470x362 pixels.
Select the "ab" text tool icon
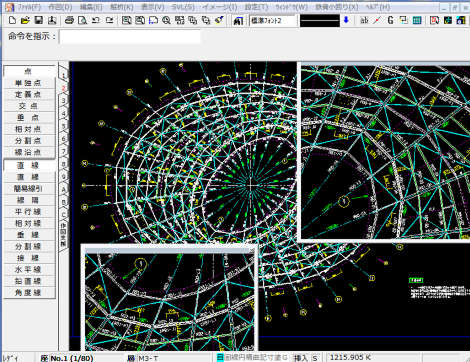[364, 20]
